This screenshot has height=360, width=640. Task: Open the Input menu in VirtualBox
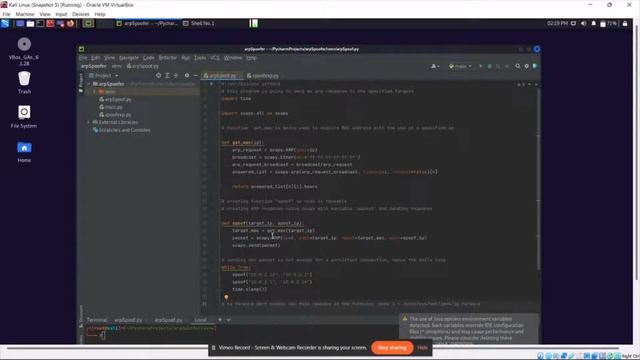61,14
